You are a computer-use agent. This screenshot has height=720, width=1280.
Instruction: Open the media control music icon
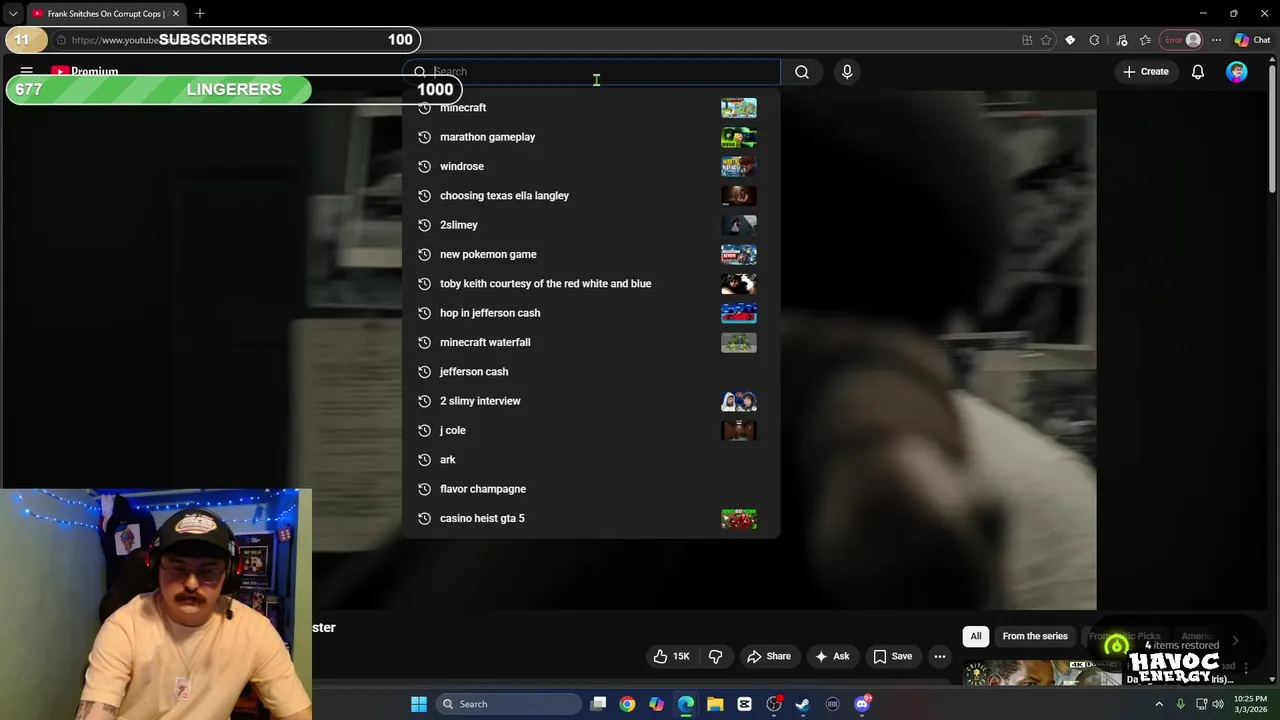coord(1121,40)
